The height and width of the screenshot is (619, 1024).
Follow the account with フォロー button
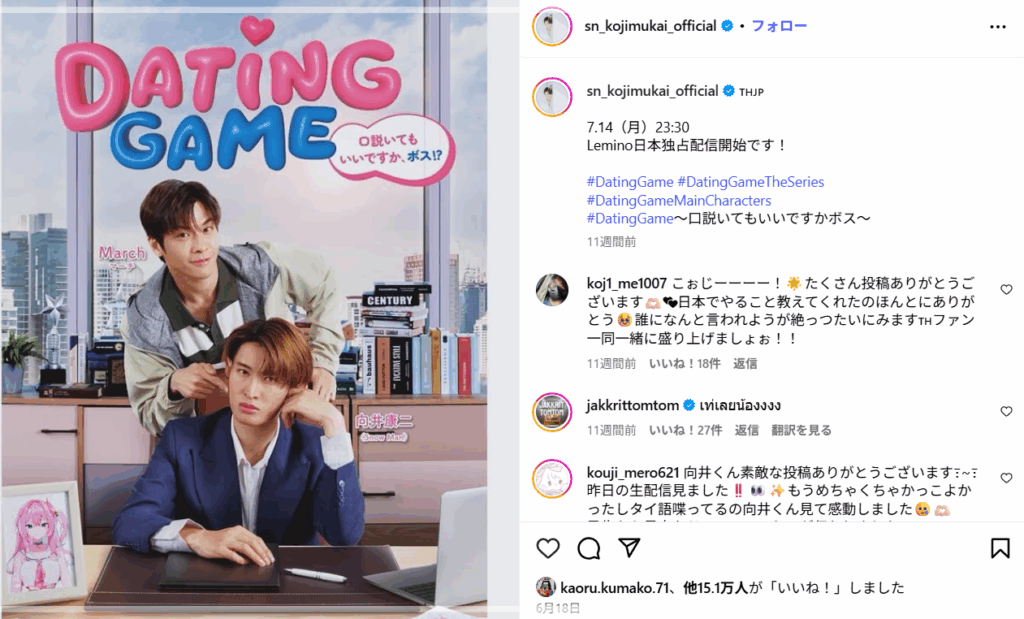(x=779, y=26)
